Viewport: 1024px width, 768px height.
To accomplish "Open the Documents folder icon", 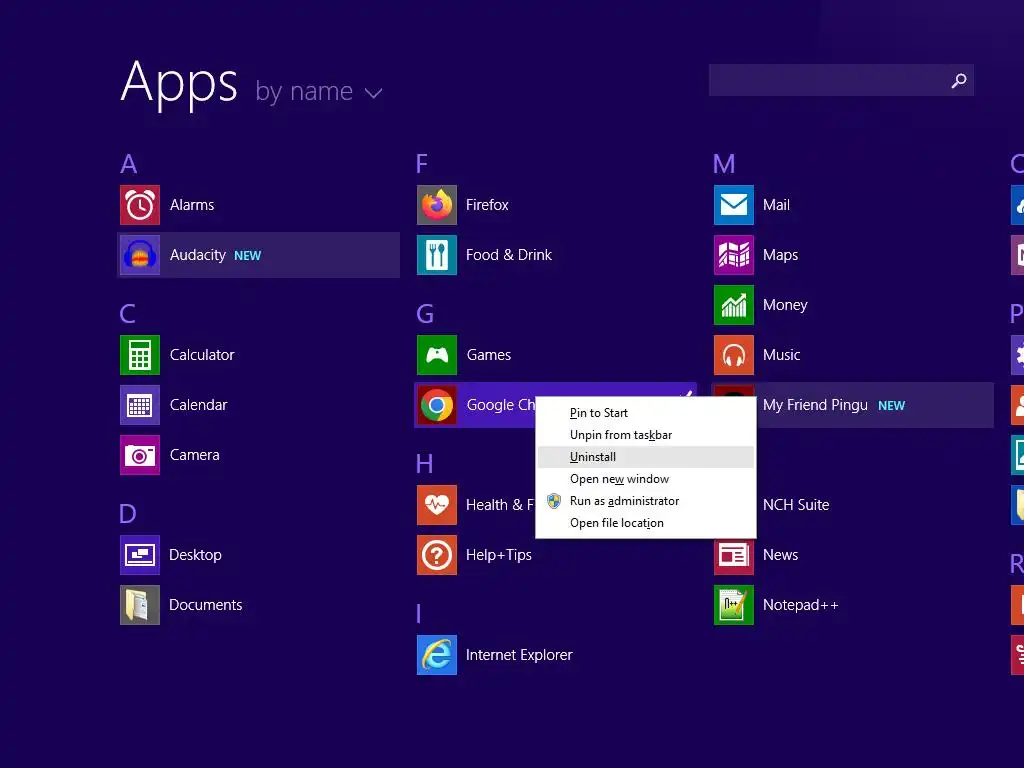I will [x=140, y=605].
